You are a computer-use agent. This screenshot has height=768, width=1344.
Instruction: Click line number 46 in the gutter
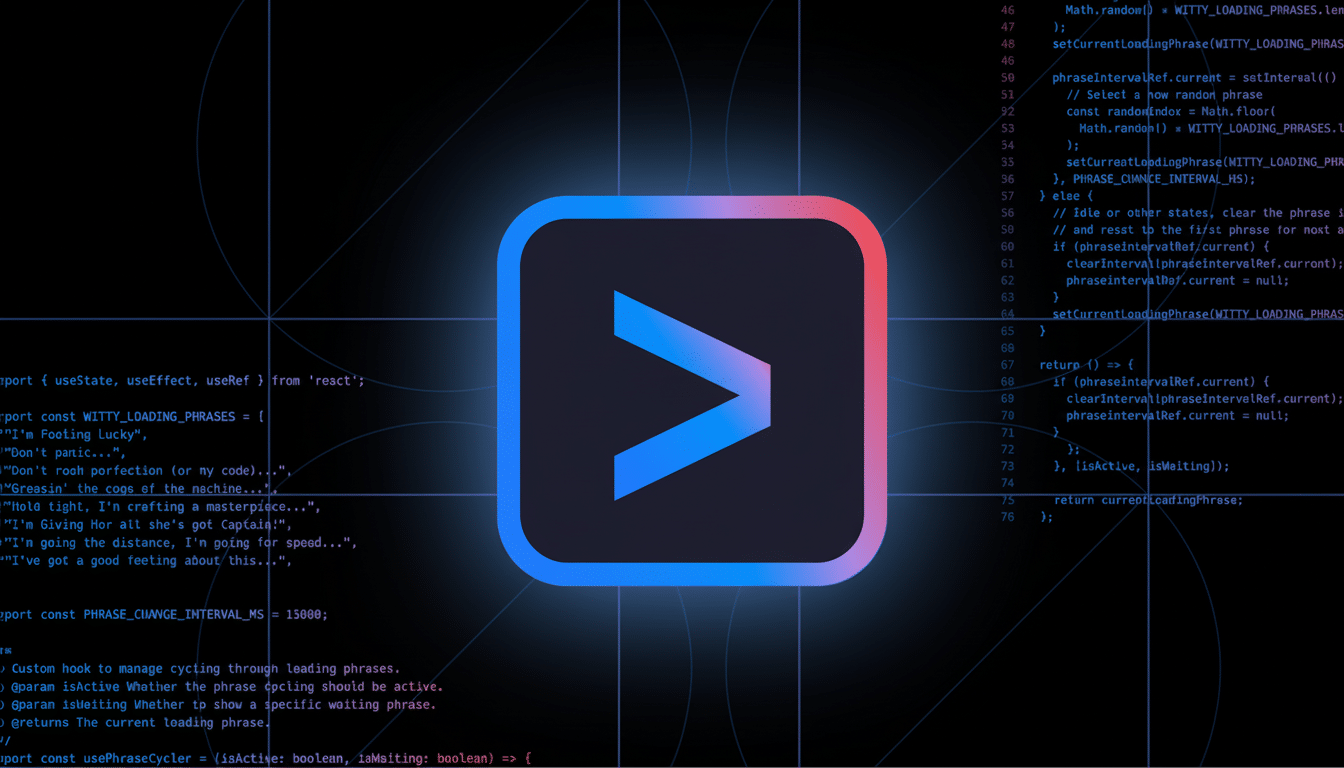pos(1007,10)
